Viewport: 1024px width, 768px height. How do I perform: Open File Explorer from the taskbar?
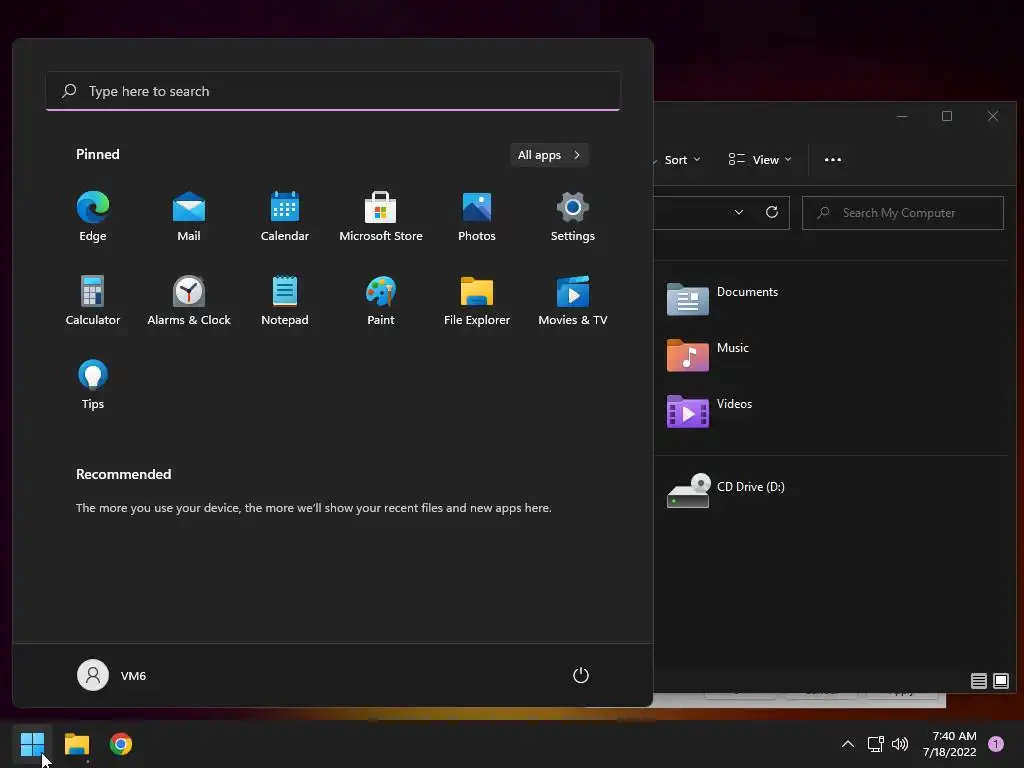click(x=76, y=744)
